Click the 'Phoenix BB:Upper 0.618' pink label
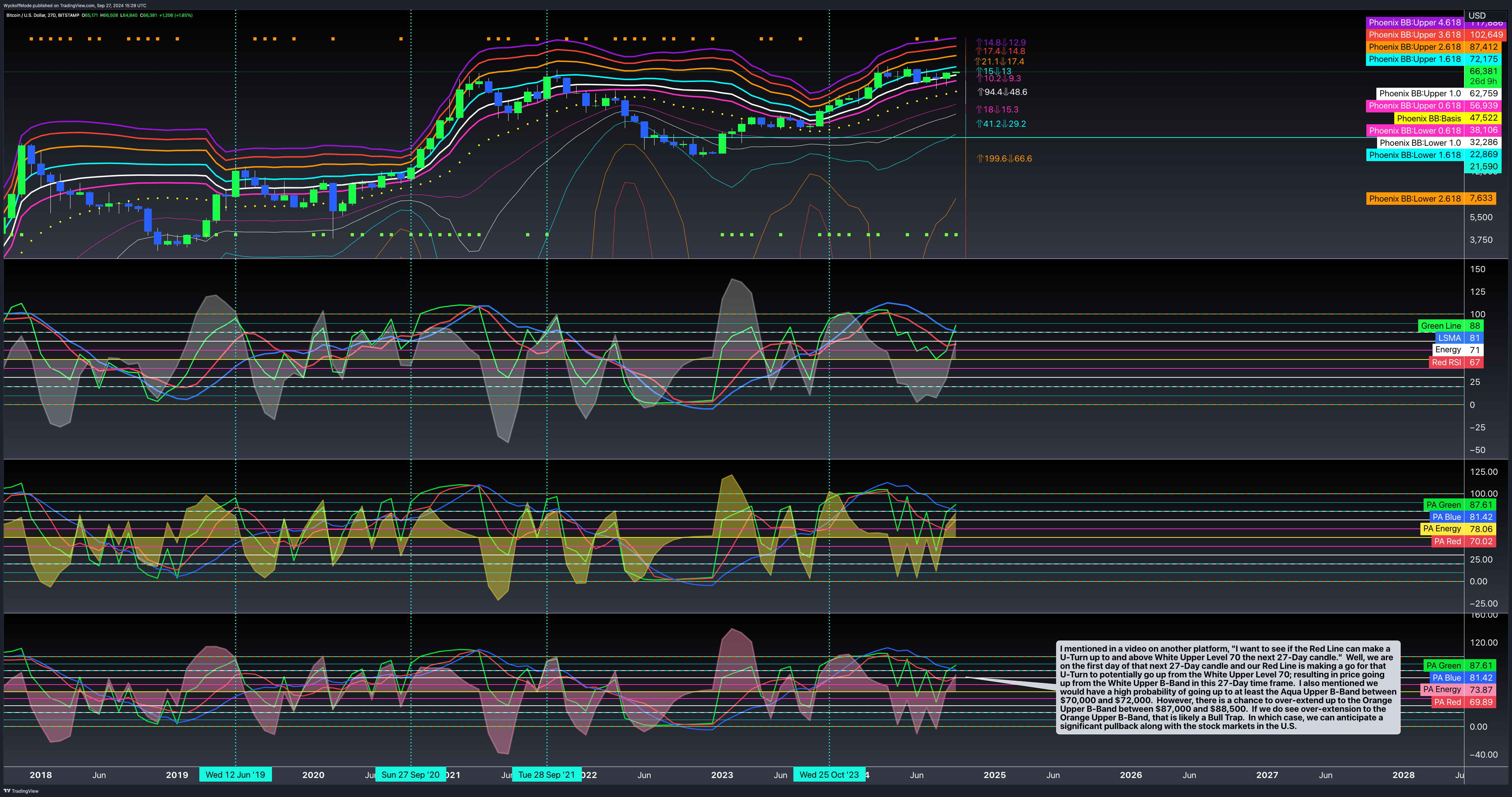 click(x=1415, y=106)
